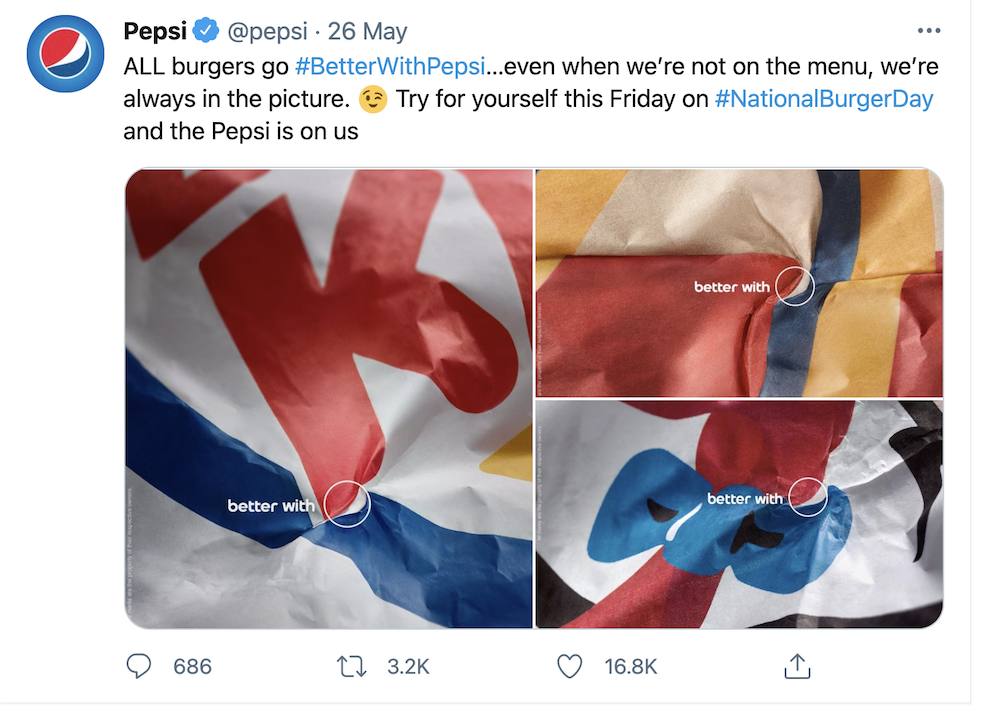The image size is (1000, 705).
Task: Like the tweet with heart icon
Action: click(569, 666)
